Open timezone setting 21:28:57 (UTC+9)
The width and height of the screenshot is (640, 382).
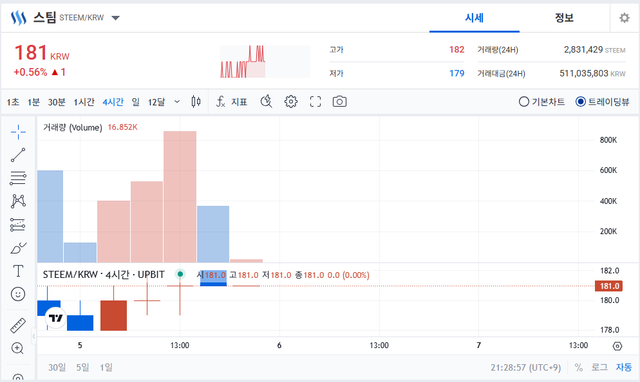pos(526,368)
